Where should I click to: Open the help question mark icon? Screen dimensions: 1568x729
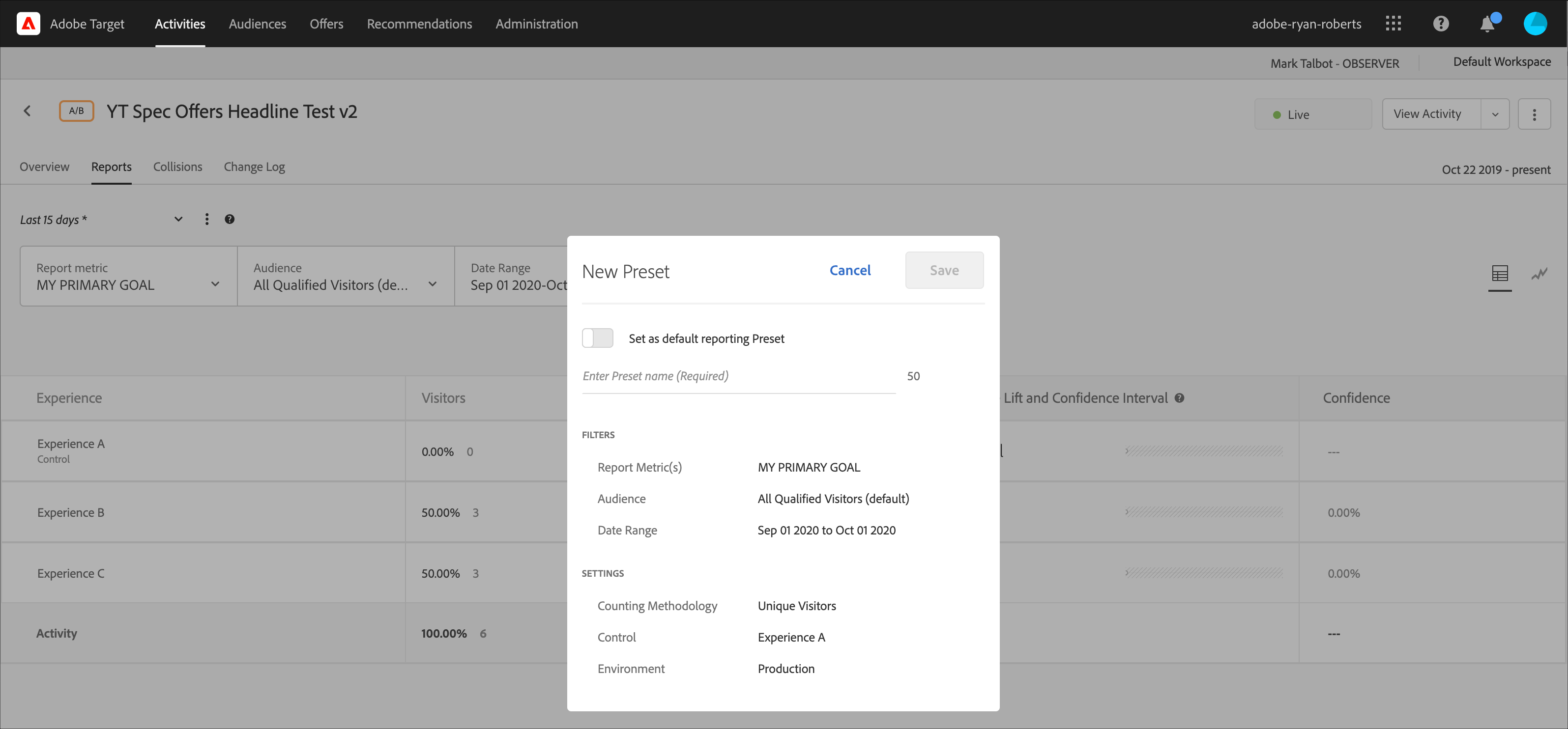pos(1441,24)
